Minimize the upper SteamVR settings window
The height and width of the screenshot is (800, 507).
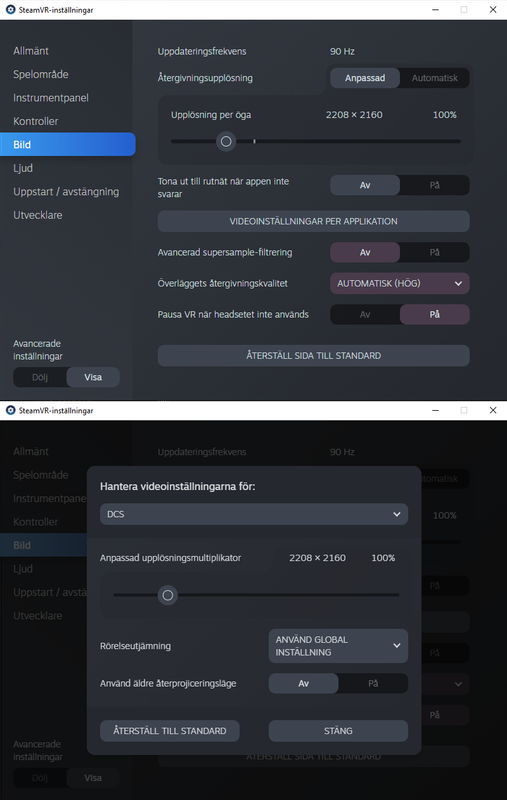pyautogui.click(x=435, y=10)
